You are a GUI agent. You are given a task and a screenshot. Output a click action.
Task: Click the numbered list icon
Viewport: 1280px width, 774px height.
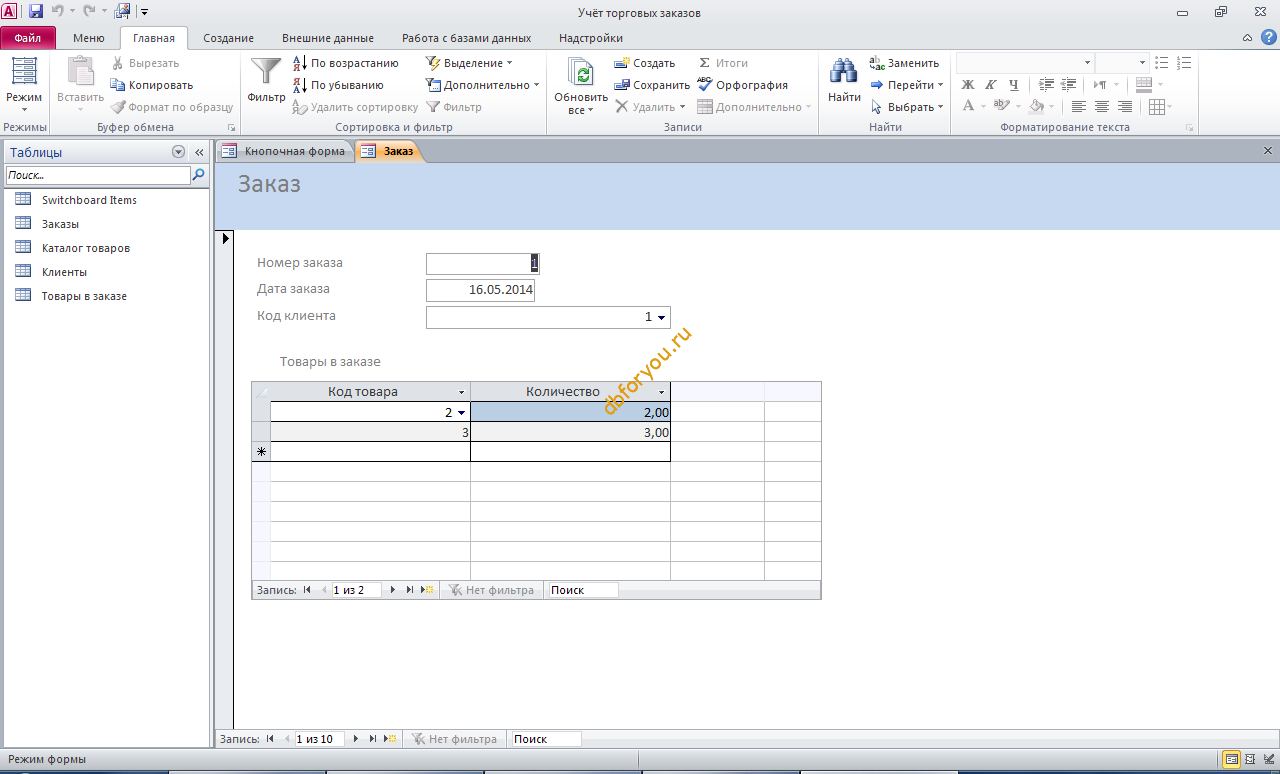tap(1184, 63)
